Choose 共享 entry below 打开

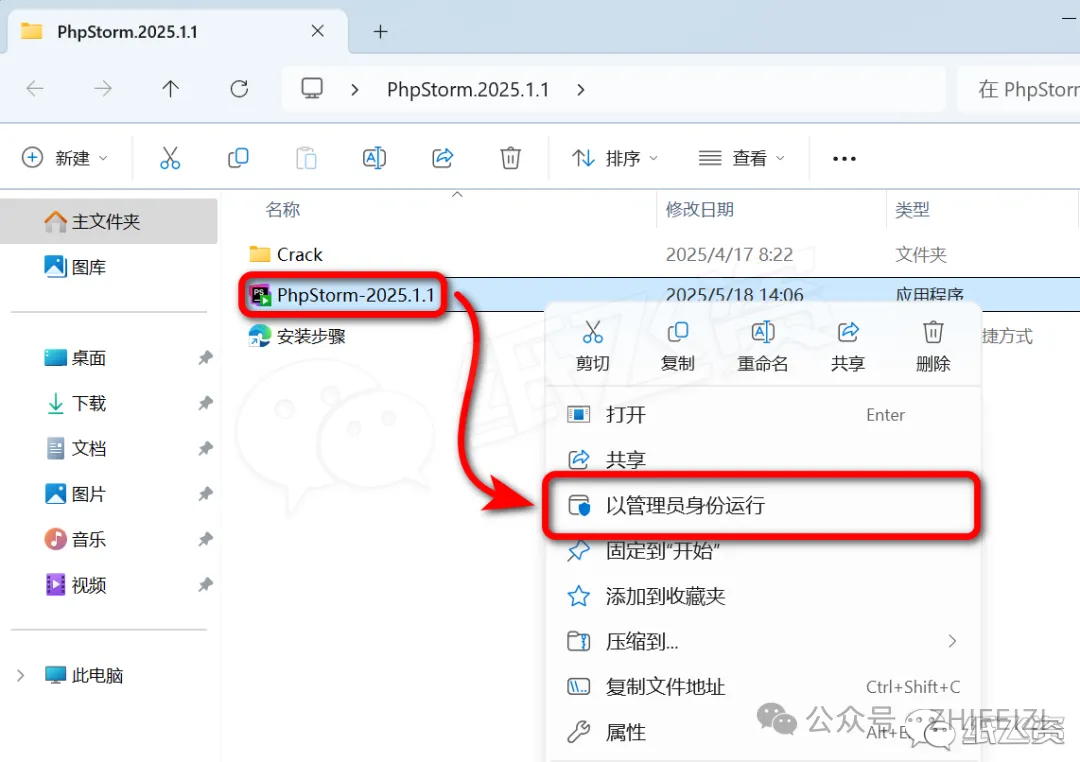763,459
